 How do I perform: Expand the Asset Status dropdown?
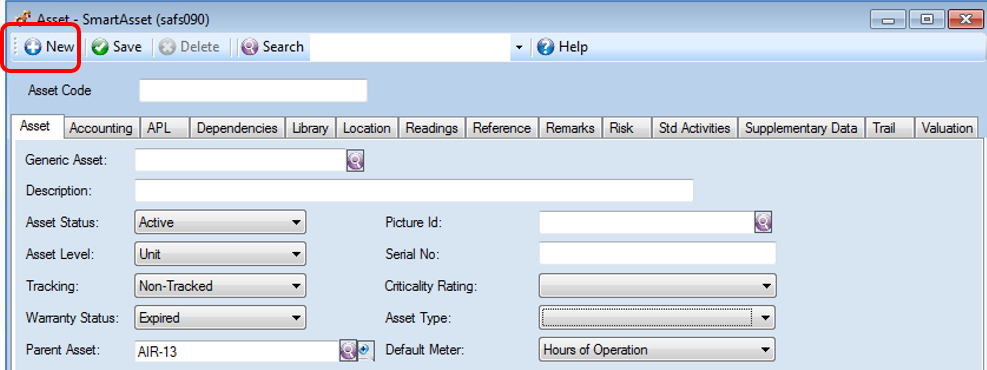point(220,222)
